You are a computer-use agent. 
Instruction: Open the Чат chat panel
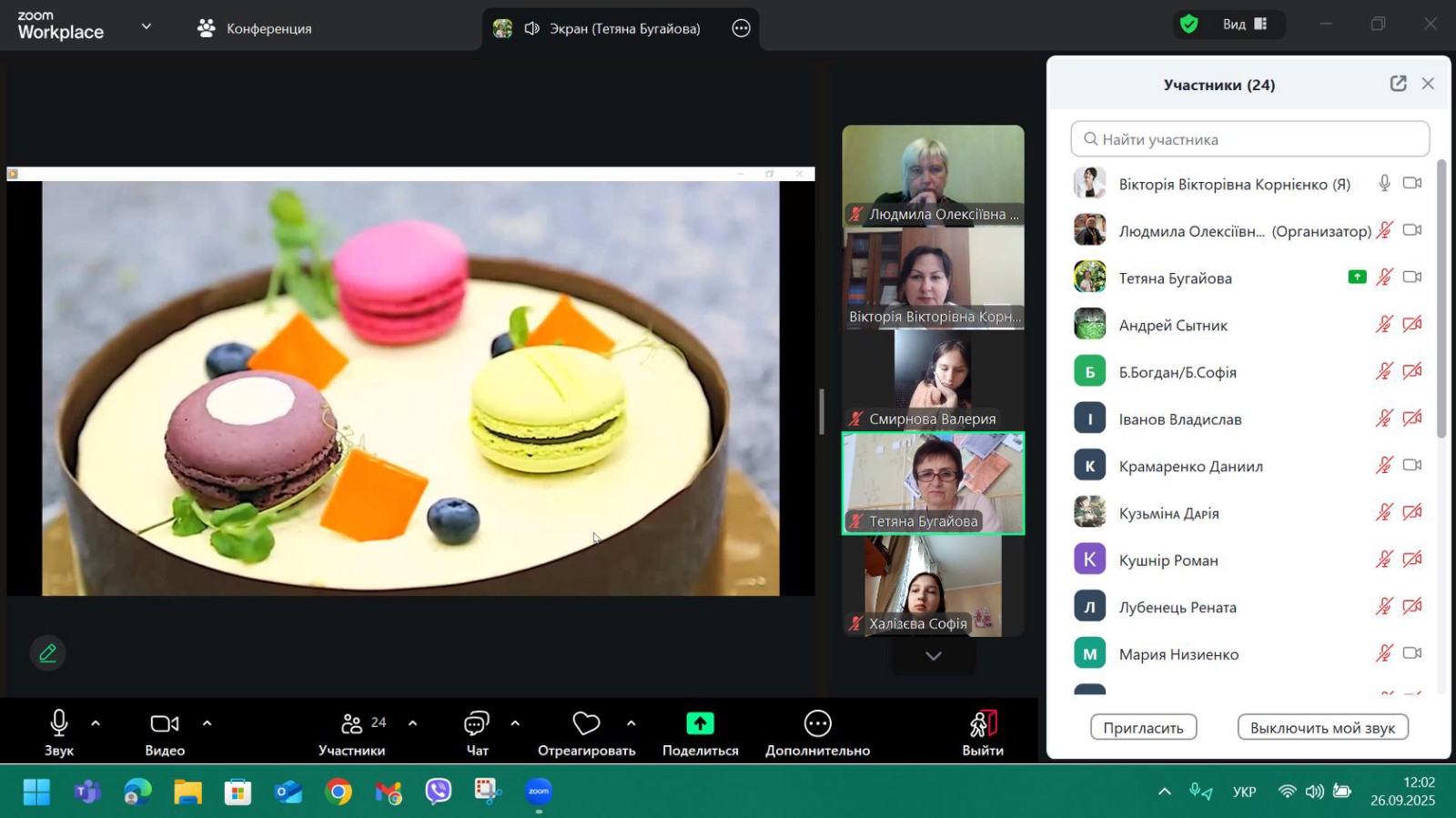(477, 724)
